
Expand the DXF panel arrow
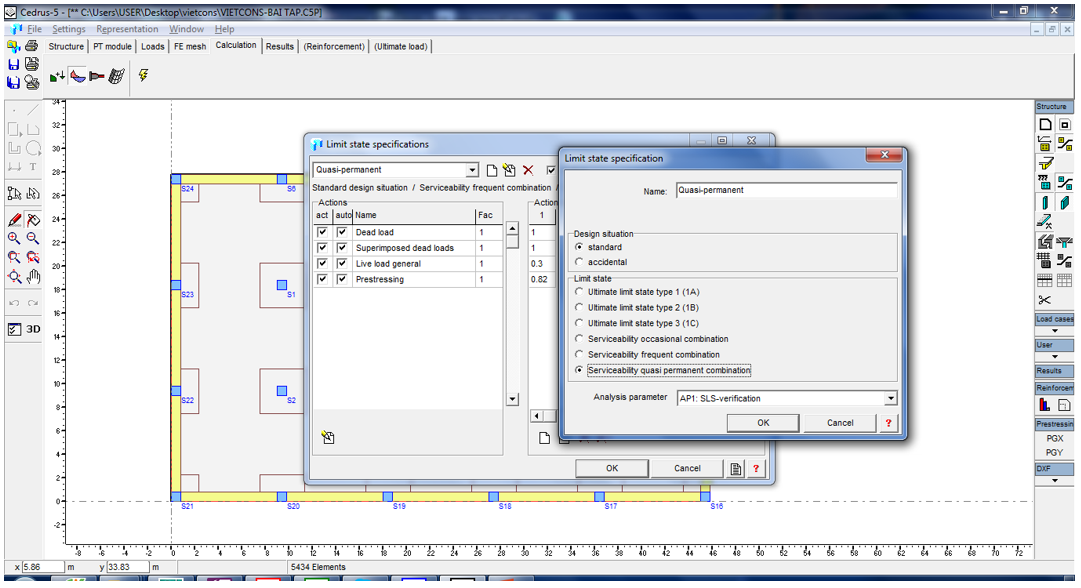[x=1055, y=480]
